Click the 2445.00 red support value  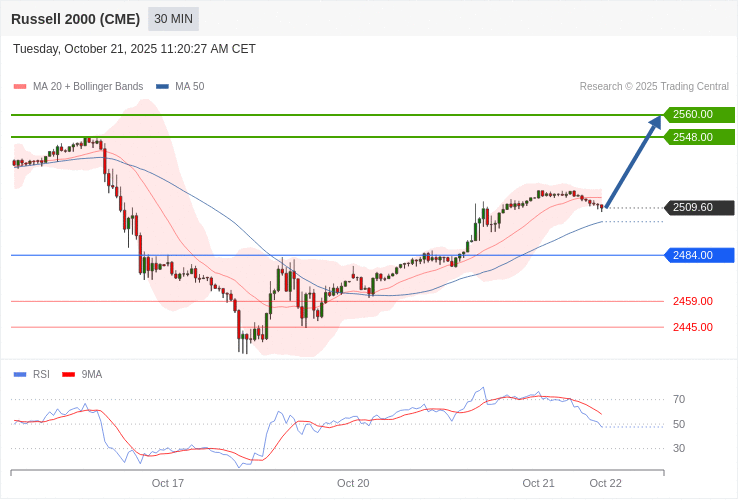[x=692, y=327]
